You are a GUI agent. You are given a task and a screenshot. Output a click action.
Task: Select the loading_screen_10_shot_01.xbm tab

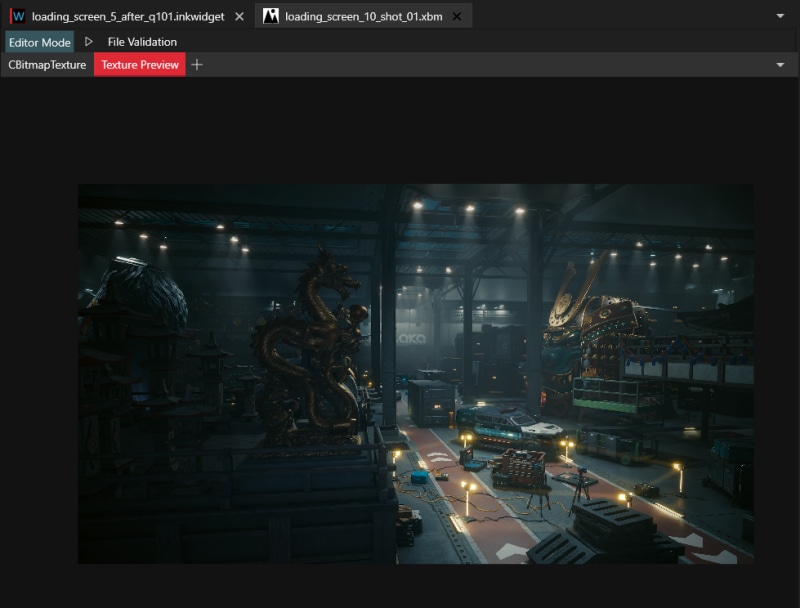363,16
